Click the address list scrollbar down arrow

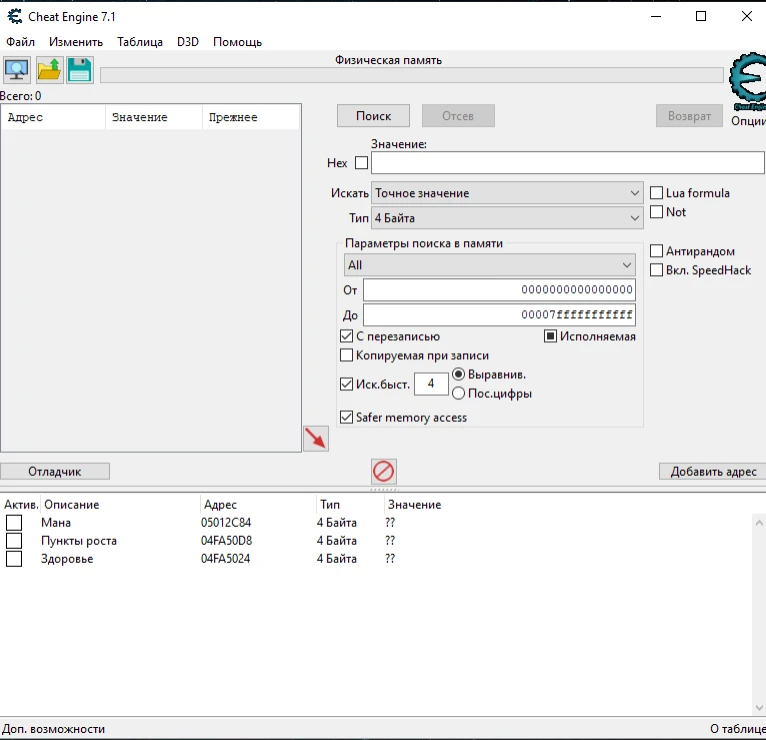[x=759, y=707]
